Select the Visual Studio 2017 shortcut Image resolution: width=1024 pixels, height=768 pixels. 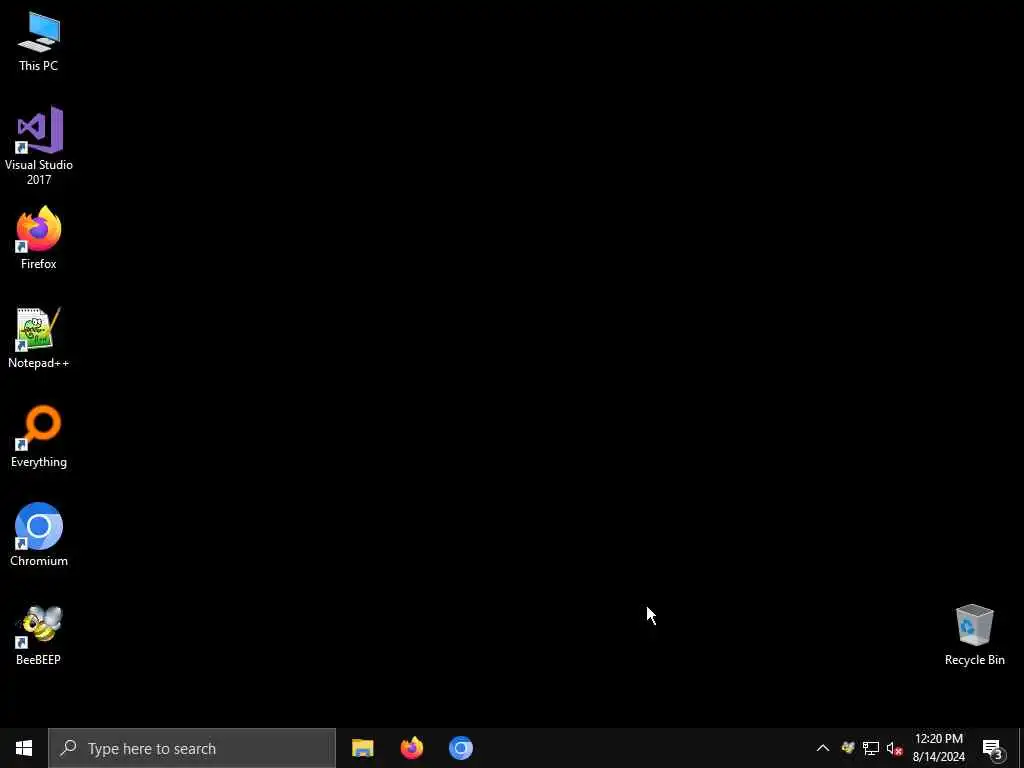[x=39, y=145]
